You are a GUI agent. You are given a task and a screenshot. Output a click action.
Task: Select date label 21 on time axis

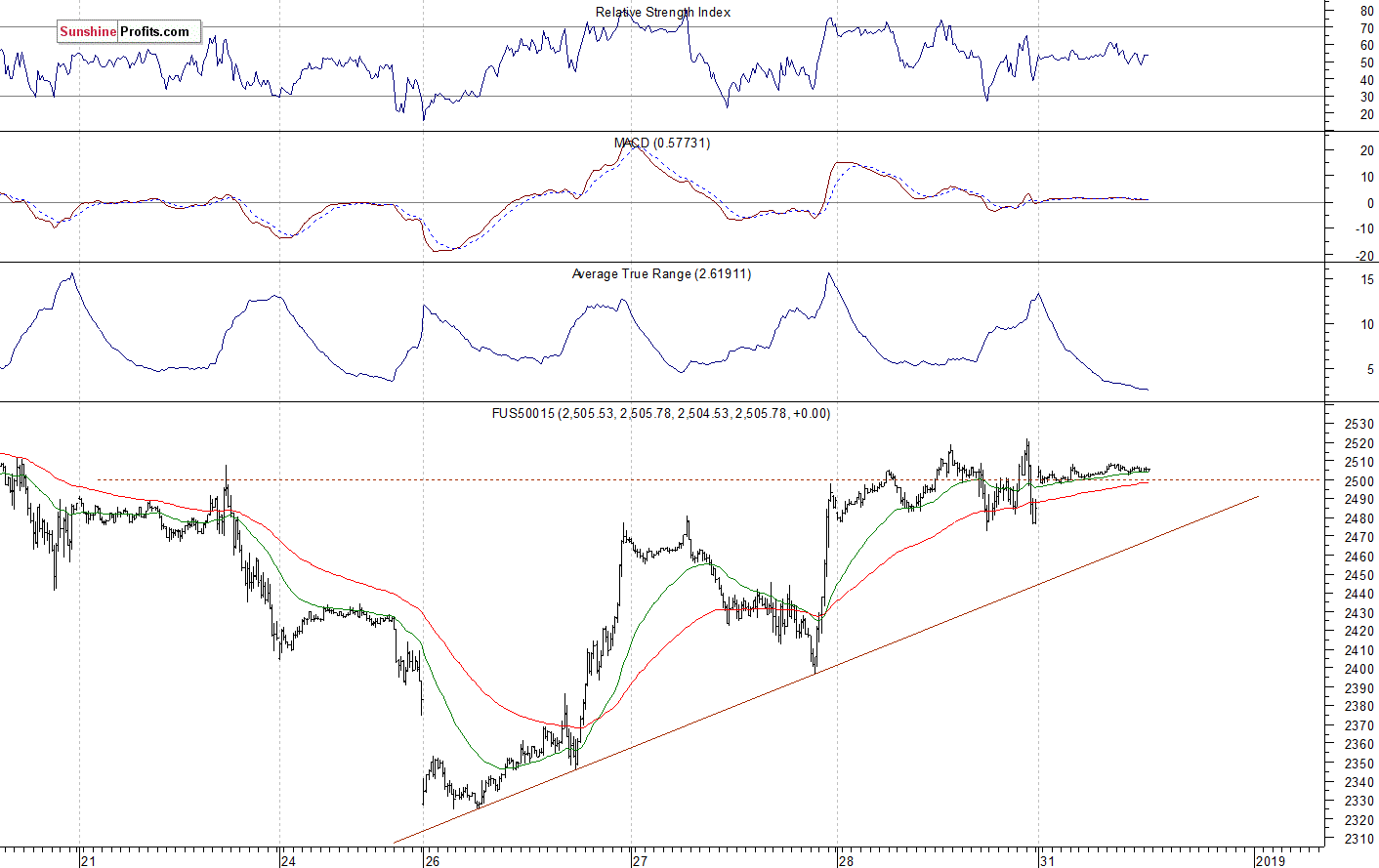pyautogui.click(x=89, y=861)
